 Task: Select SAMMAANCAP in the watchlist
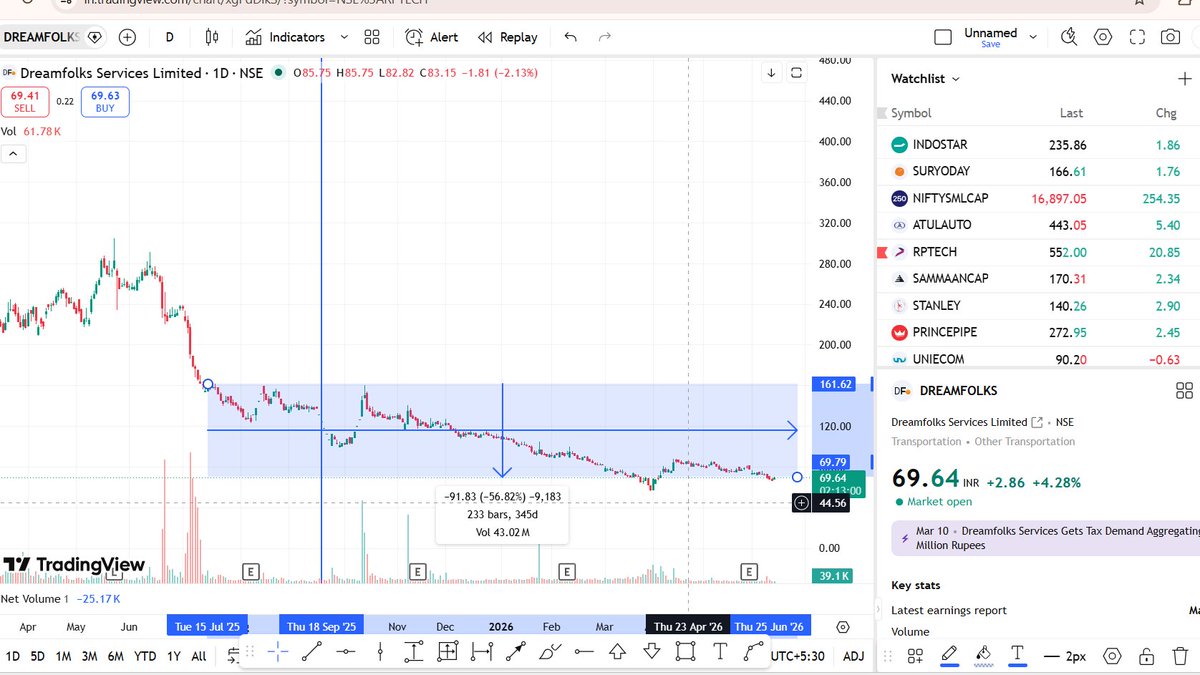pos(1040,278)
